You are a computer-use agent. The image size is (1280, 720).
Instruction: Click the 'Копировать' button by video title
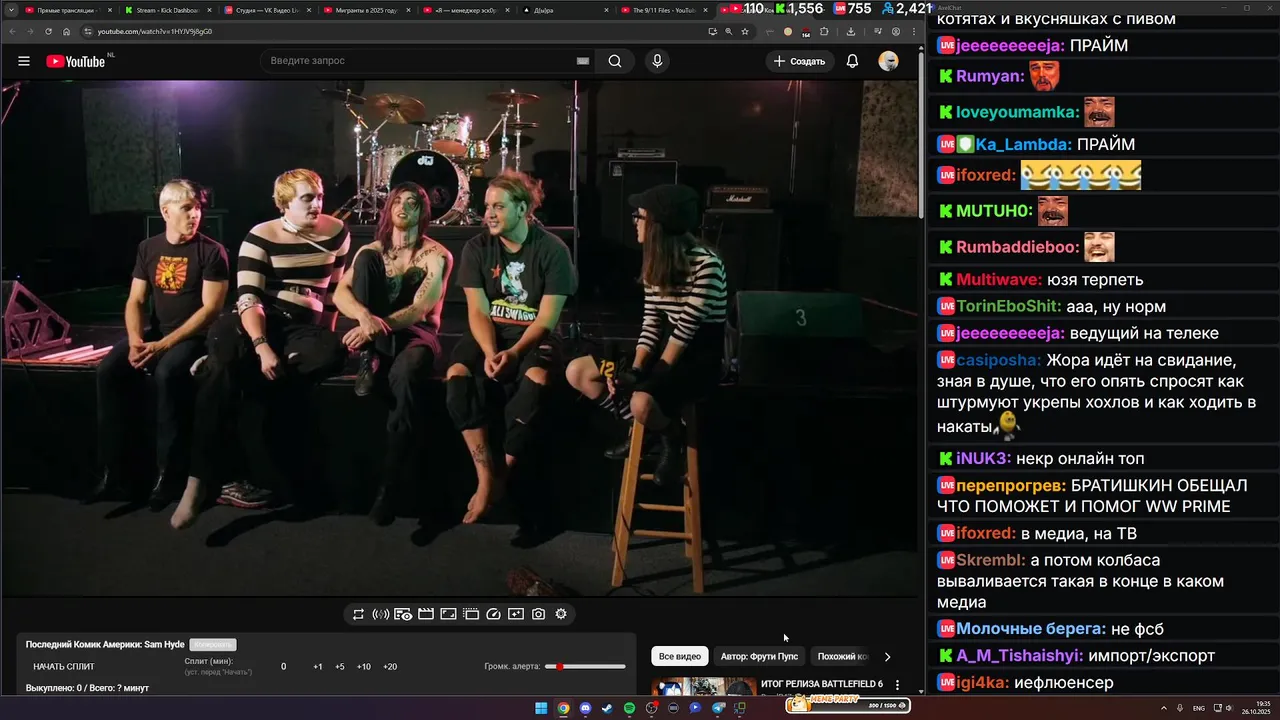click(213, 645)
